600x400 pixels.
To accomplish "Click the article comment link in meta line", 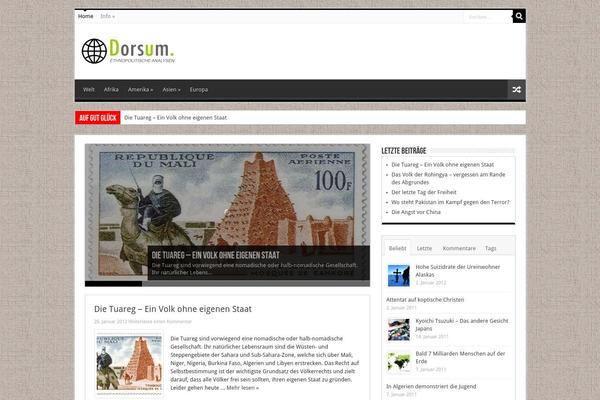I will [160, 322].
